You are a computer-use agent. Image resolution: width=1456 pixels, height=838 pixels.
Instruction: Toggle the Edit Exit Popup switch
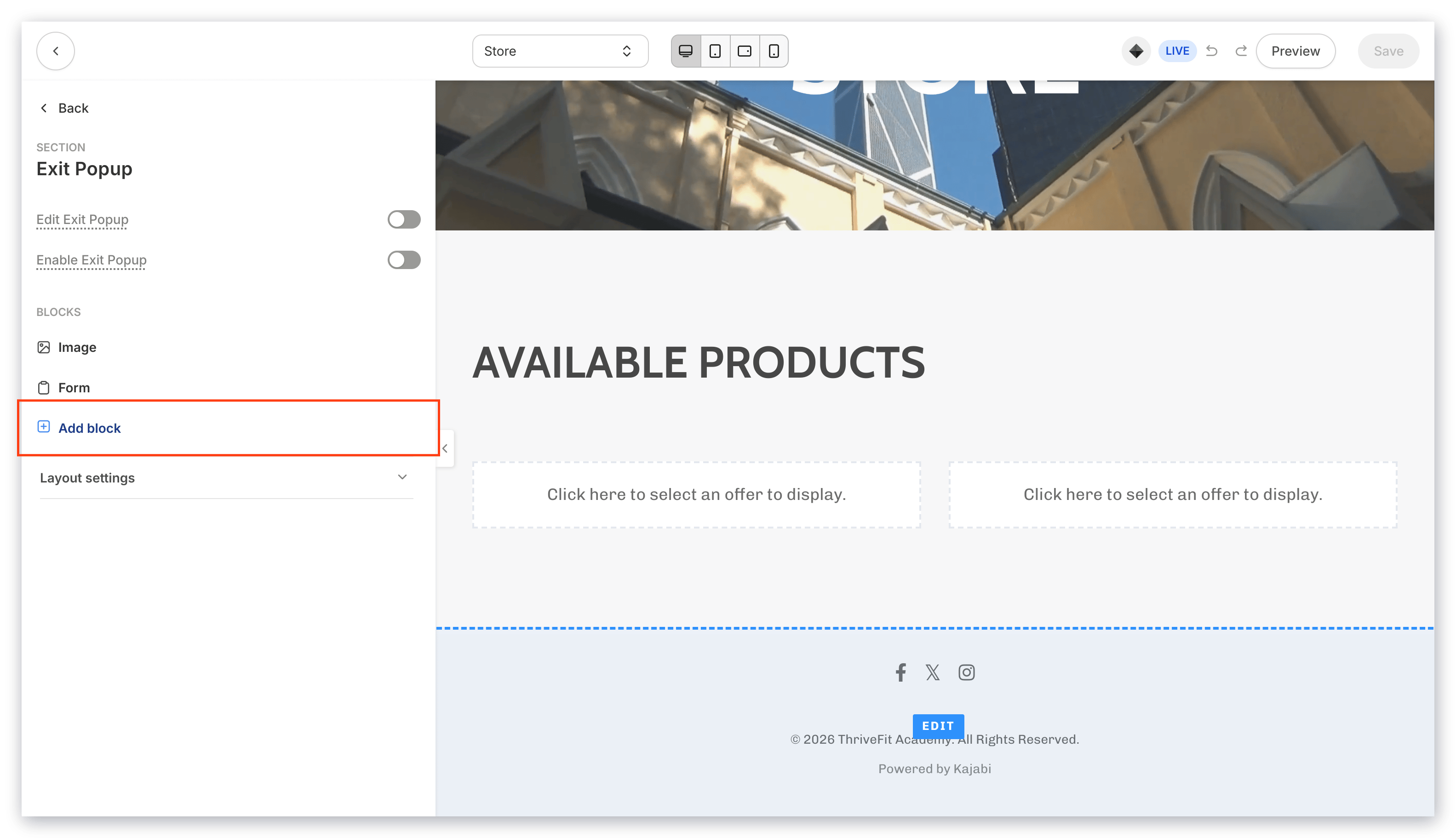[403, 219]
